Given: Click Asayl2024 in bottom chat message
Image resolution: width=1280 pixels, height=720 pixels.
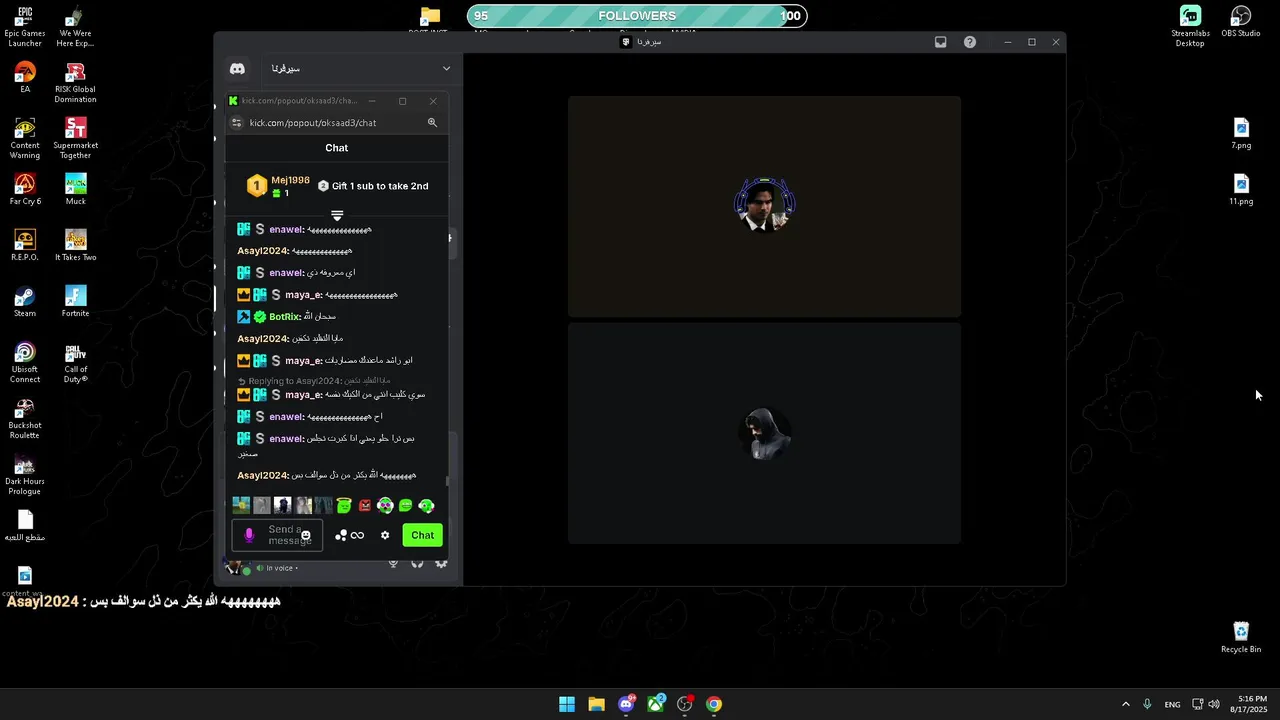Looking at the screenshot, I should tap(263, 476).
